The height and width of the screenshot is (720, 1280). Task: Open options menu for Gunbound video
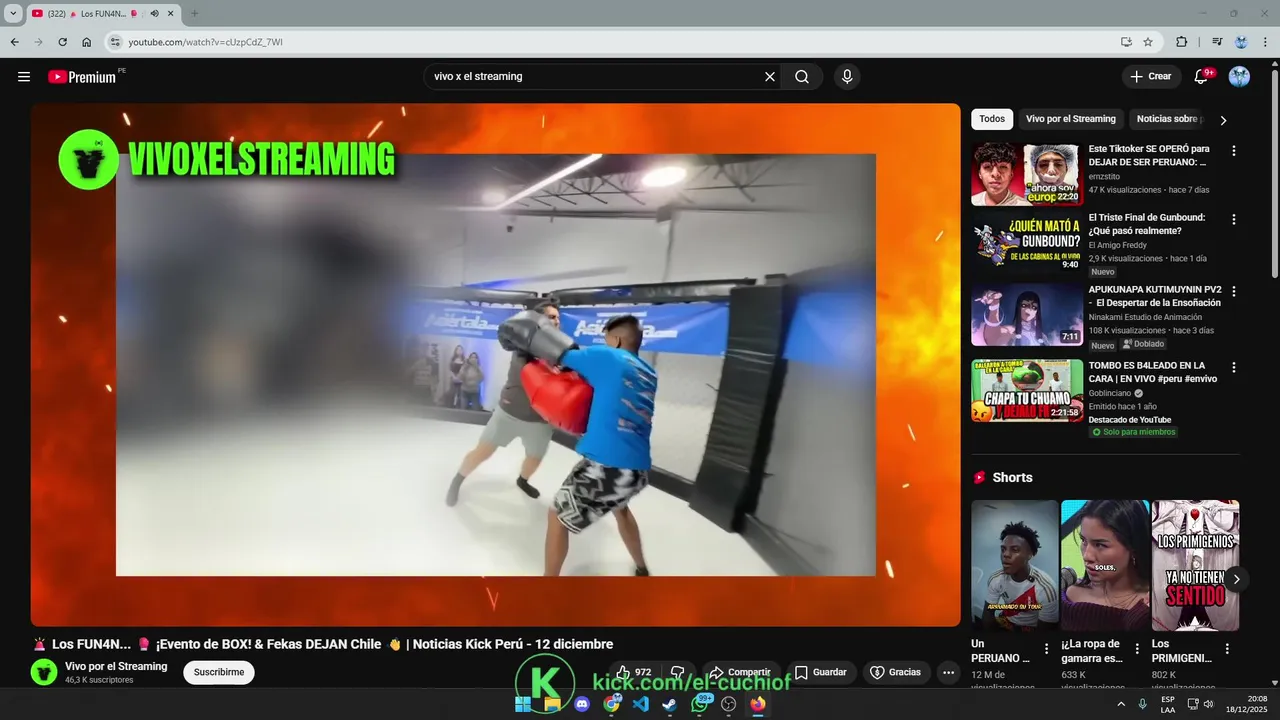(1233, 219)
